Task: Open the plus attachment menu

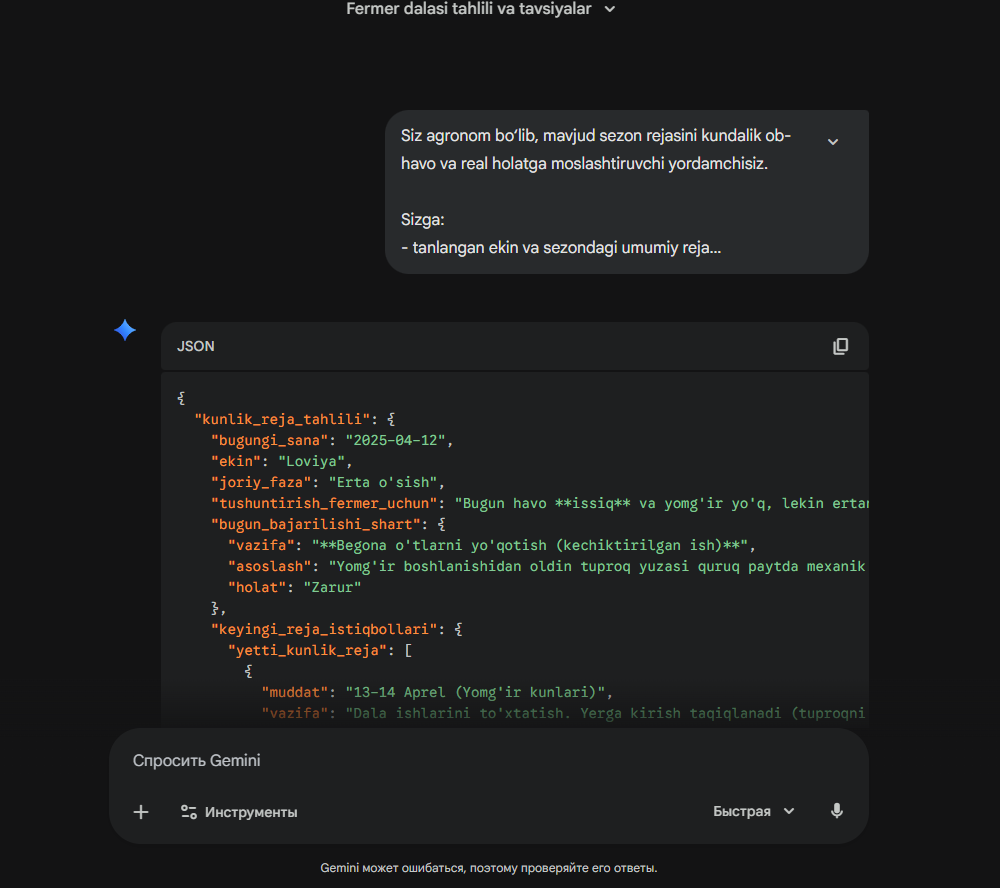Action: pyautogui.click(x=141, y=812)
